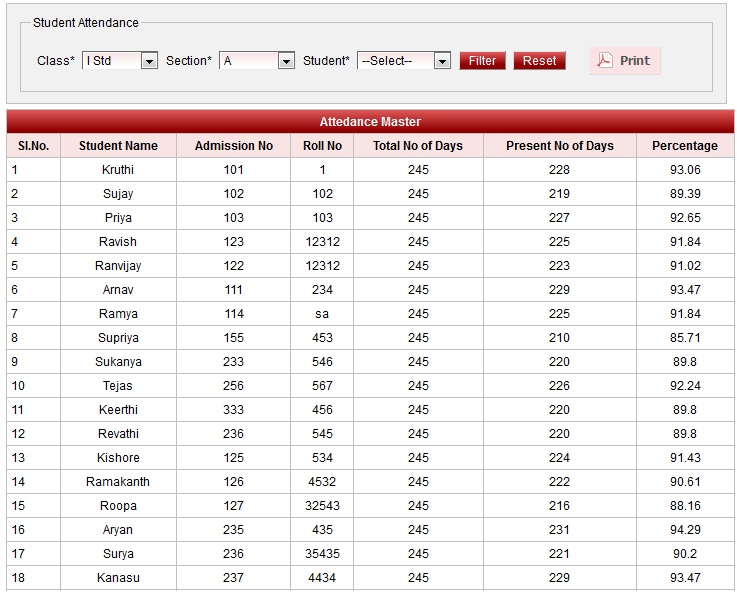This screenshot has height=592, width=737.
Task: Click the Student Name column header
Action: pos(118,146)
